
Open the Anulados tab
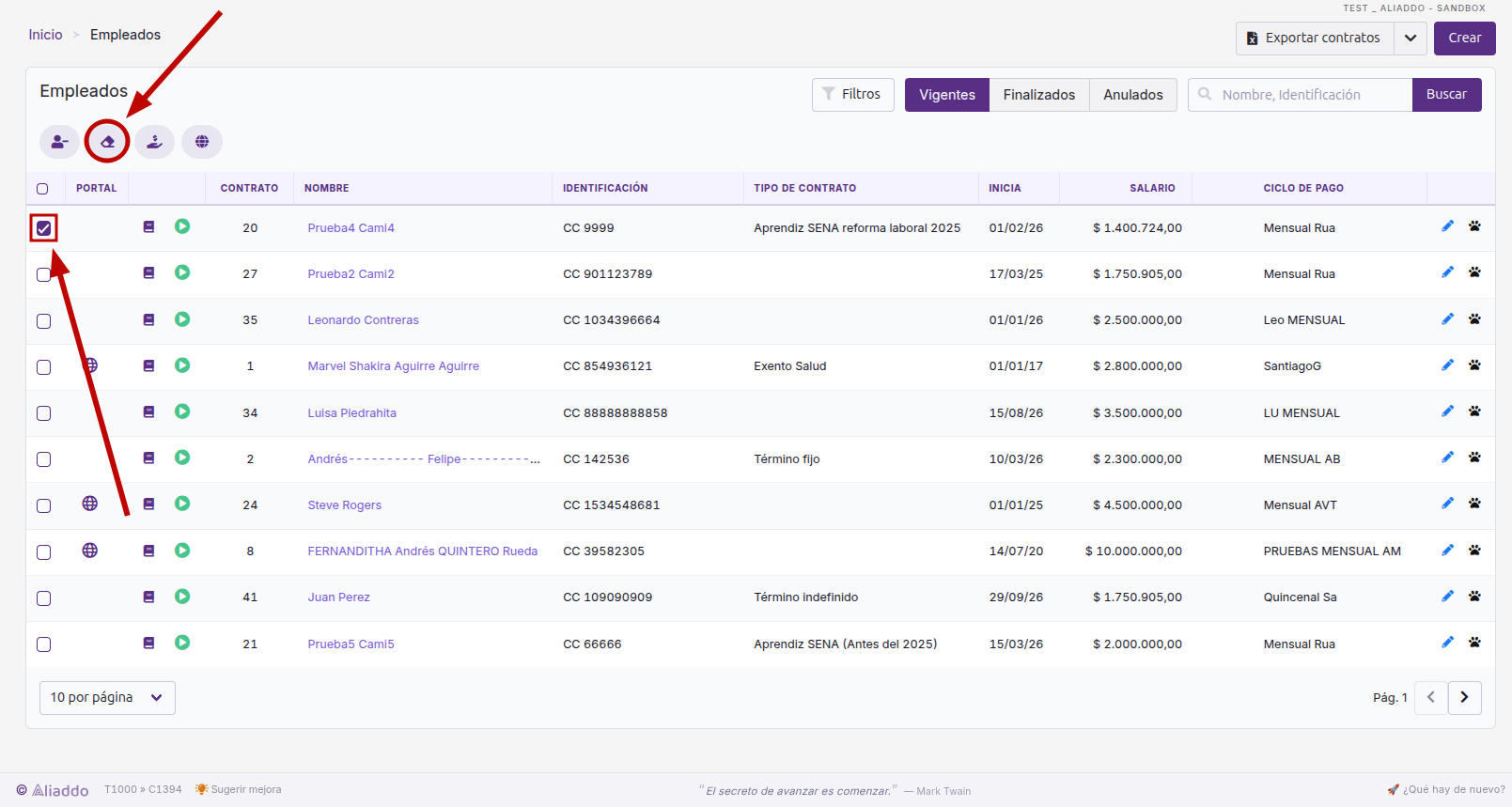click(1132, 95)
